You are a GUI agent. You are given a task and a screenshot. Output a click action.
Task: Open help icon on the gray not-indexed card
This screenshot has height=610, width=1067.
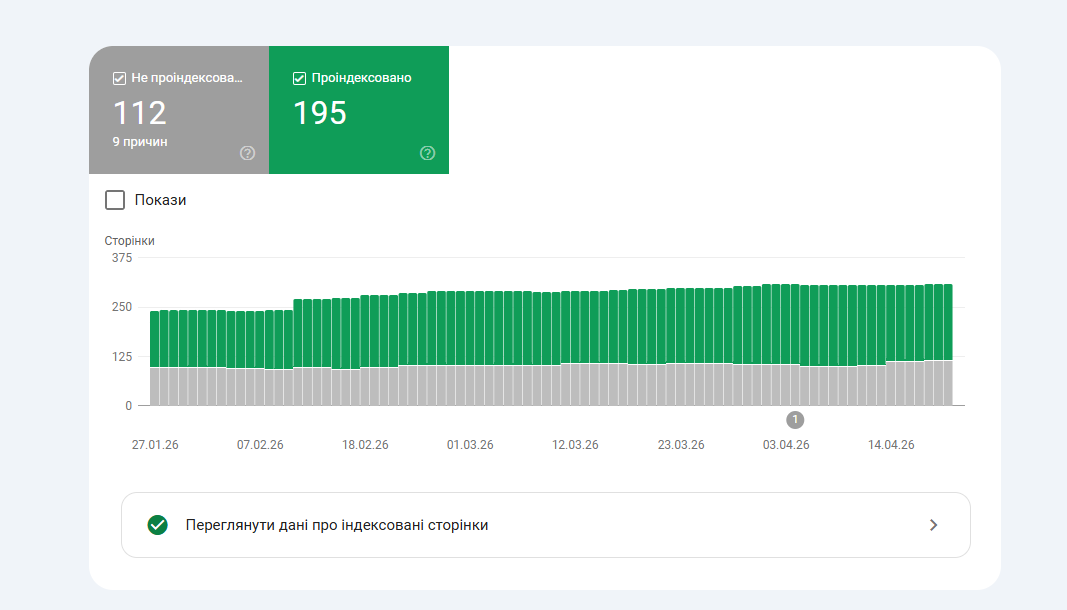248,153
